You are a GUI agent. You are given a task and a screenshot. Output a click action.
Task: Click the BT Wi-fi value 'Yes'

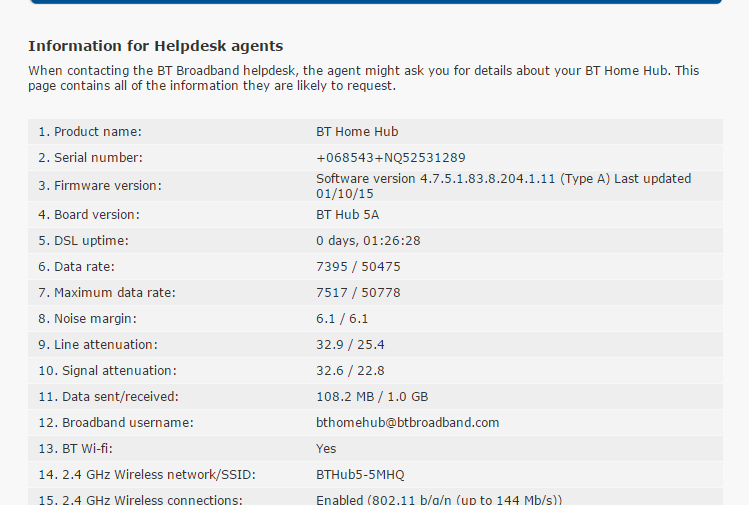click(326, 449)
